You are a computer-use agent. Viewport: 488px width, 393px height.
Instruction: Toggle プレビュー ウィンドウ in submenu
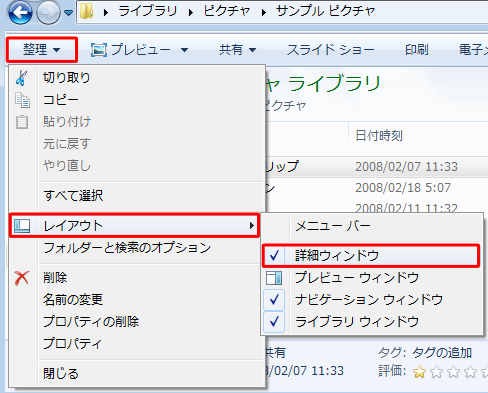(372, 278)
